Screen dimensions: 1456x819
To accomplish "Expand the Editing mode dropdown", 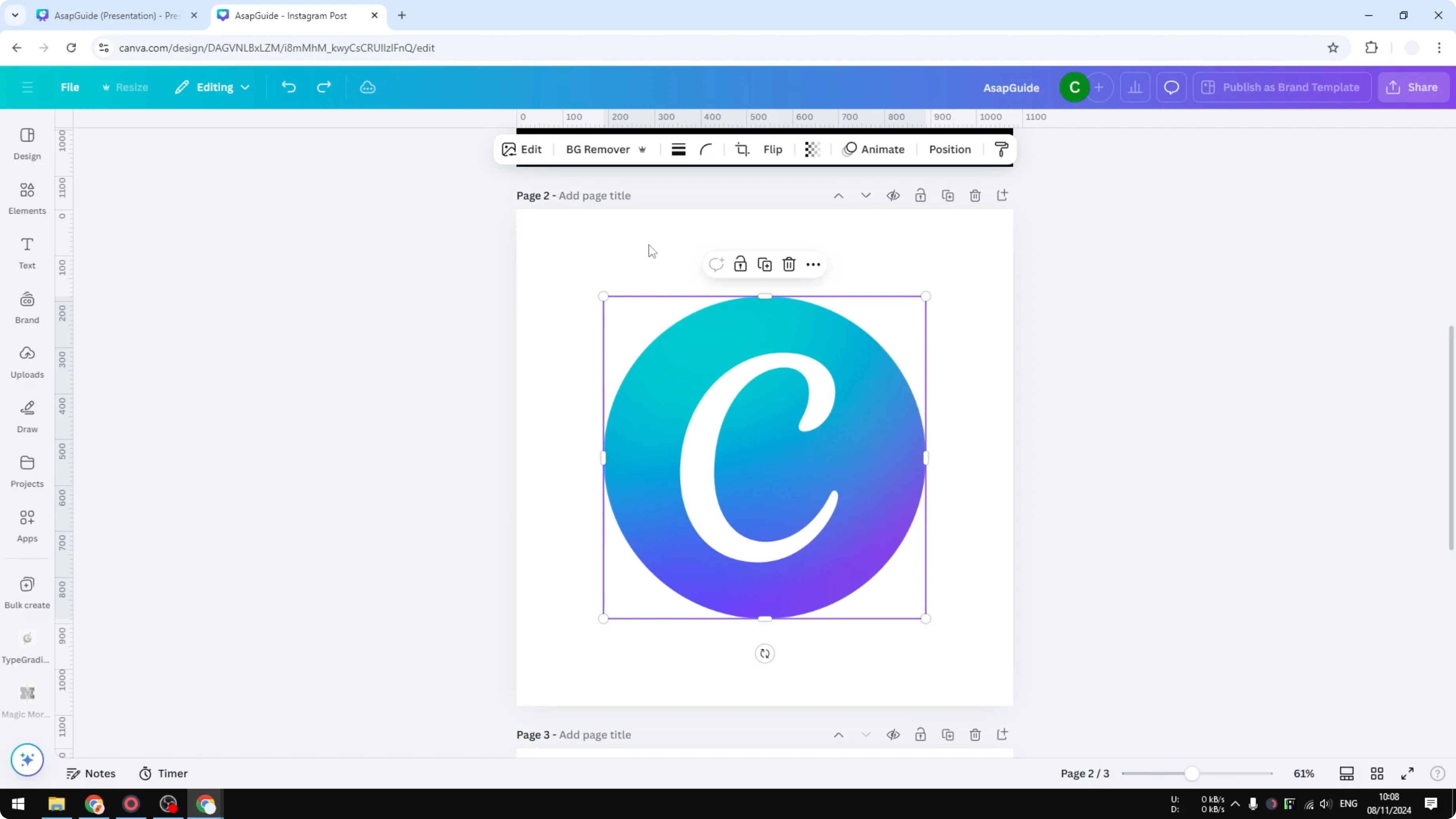I will click(245, 87).
